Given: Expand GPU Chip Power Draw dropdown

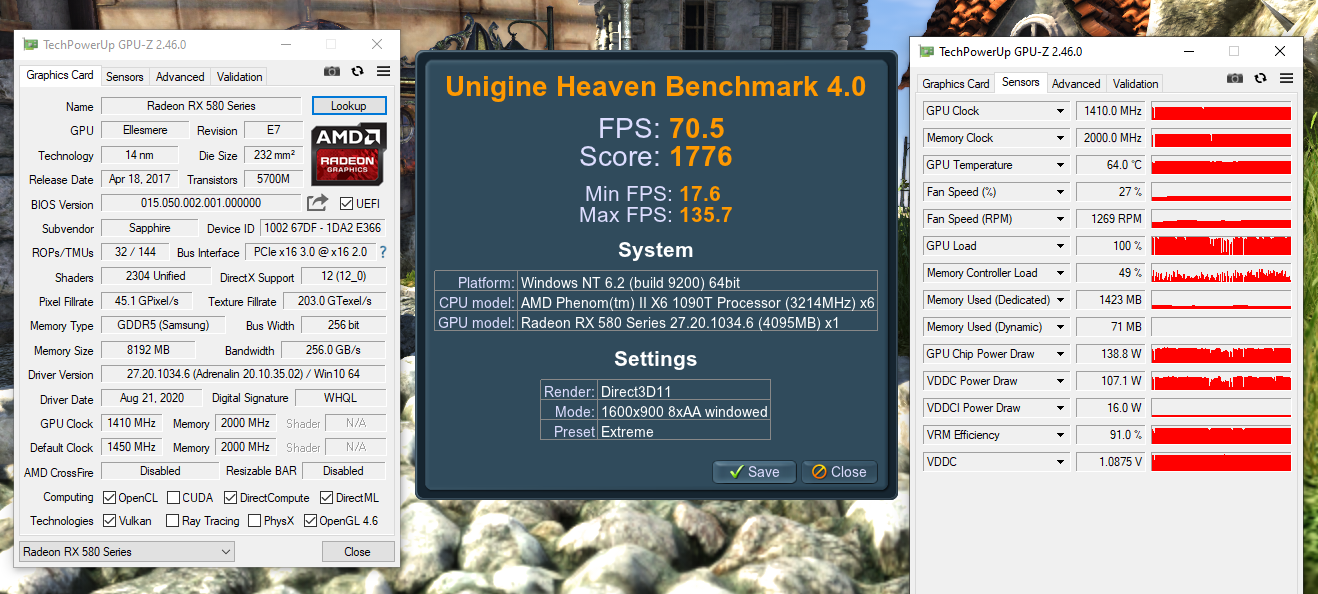Looking at the screenshot, I should pyautogui.click(x=1060, y=354).
